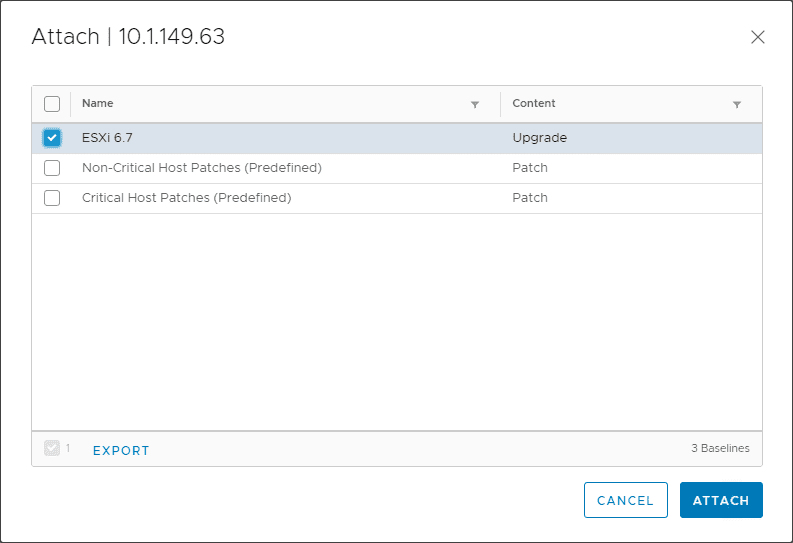Screen dimensions: 793x543
Task: Uncheck the ESXi 6.7 baseline checkbox
Action: (52, 138)
